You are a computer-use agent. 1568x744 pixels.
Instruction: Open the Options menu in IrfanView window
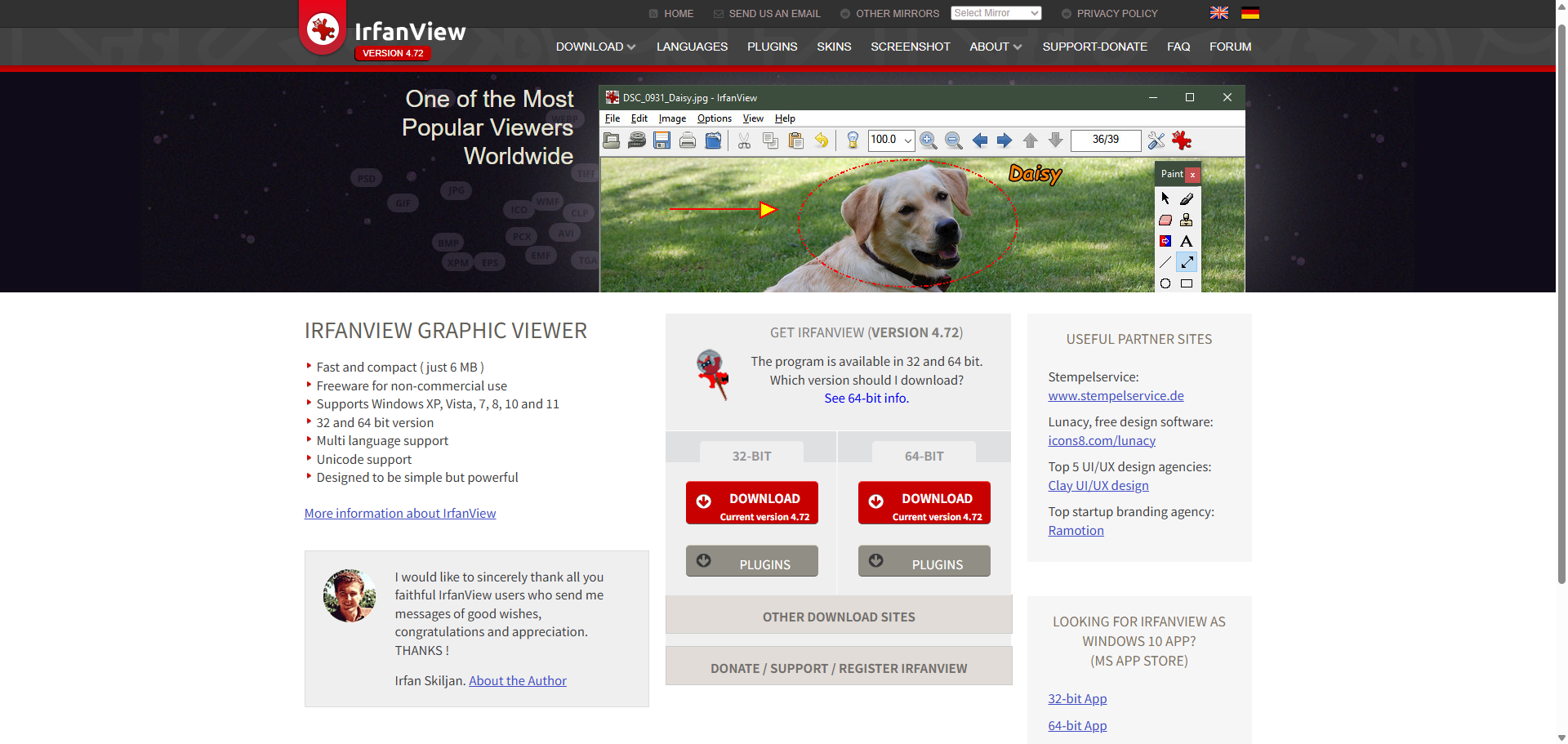click(715, 118)
